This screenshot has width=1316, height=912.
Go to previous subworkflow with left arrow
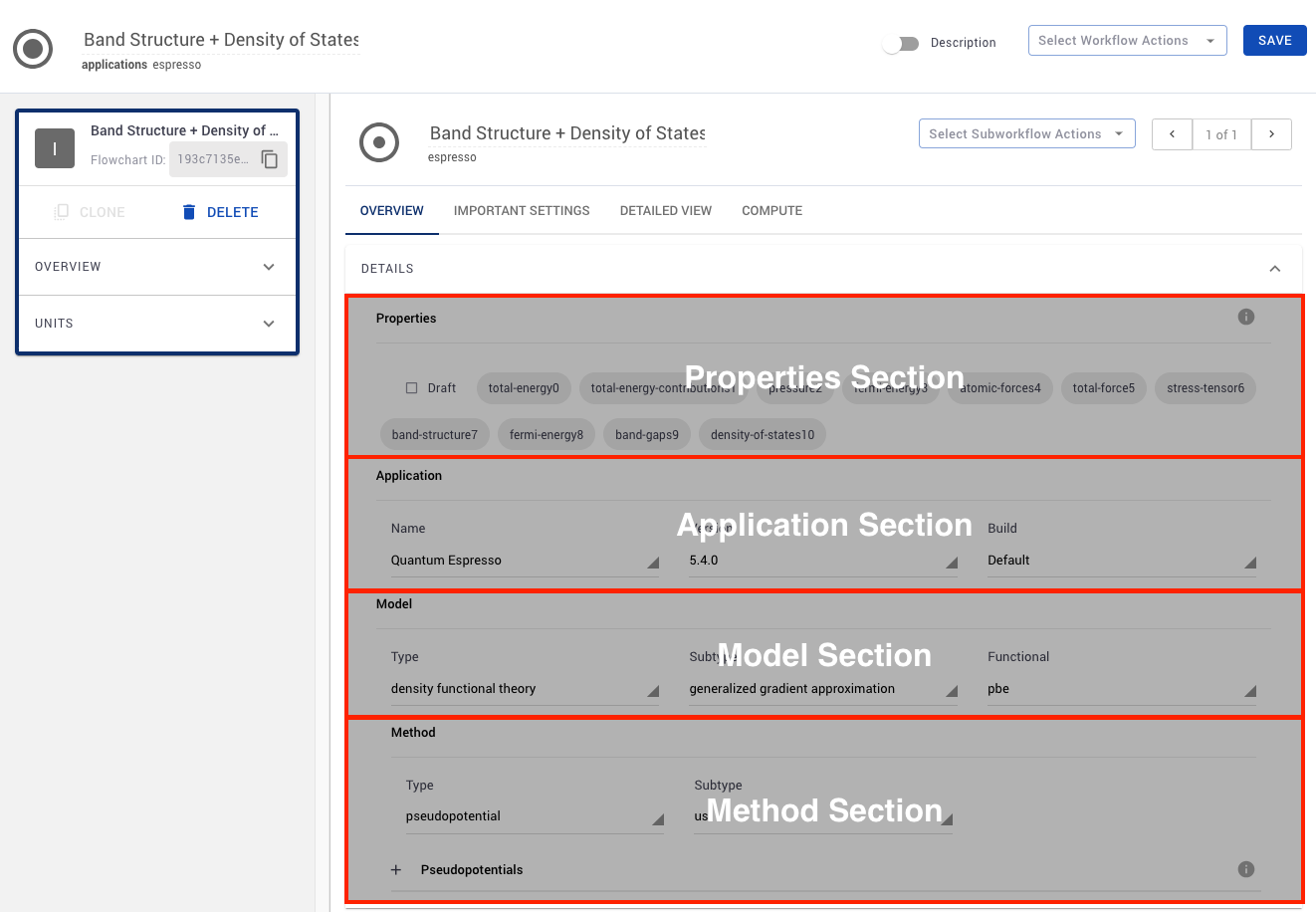click(x=1172, y=134)
